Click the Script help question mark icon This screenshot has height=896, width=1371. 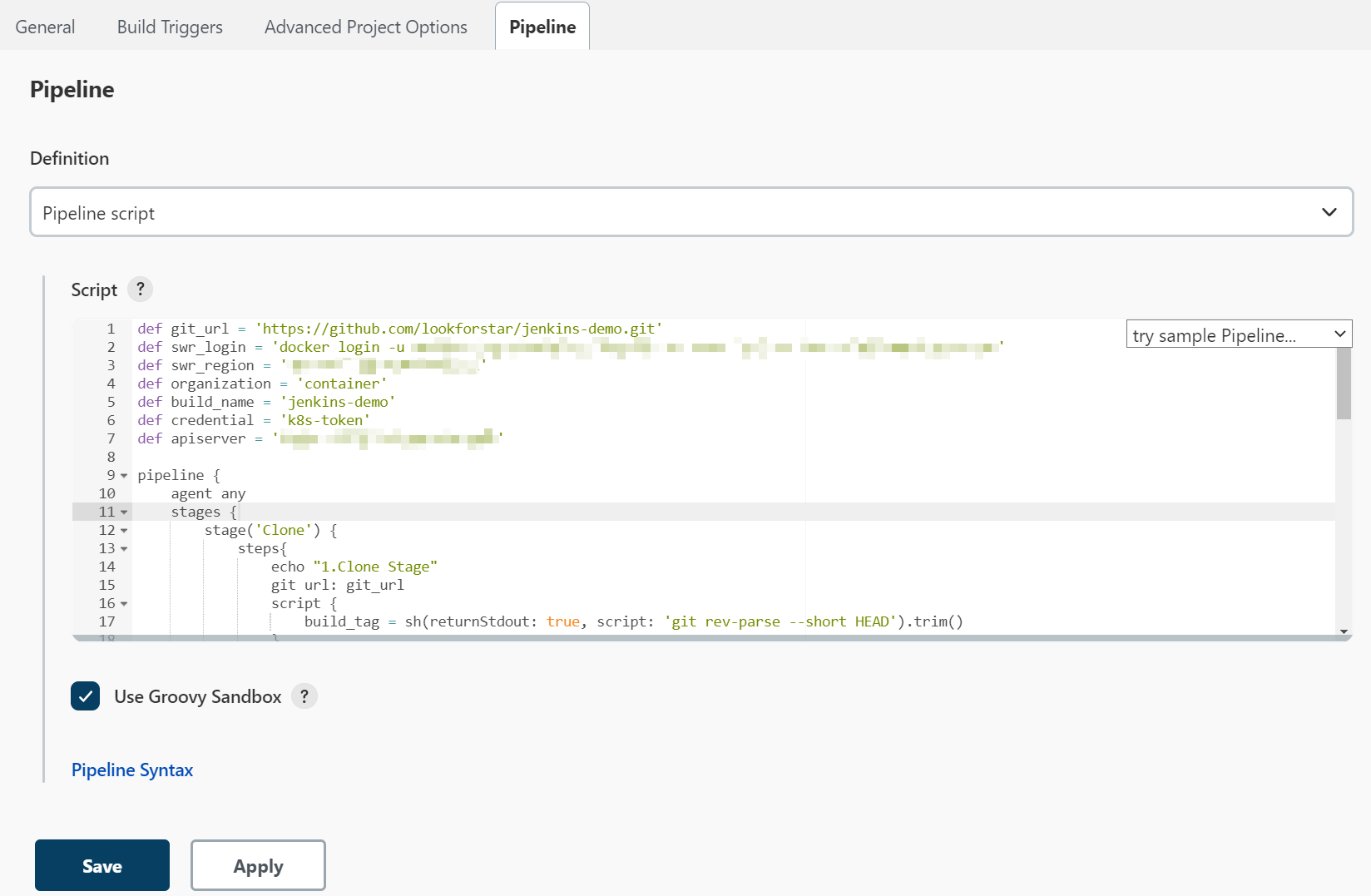pos(140,290)
